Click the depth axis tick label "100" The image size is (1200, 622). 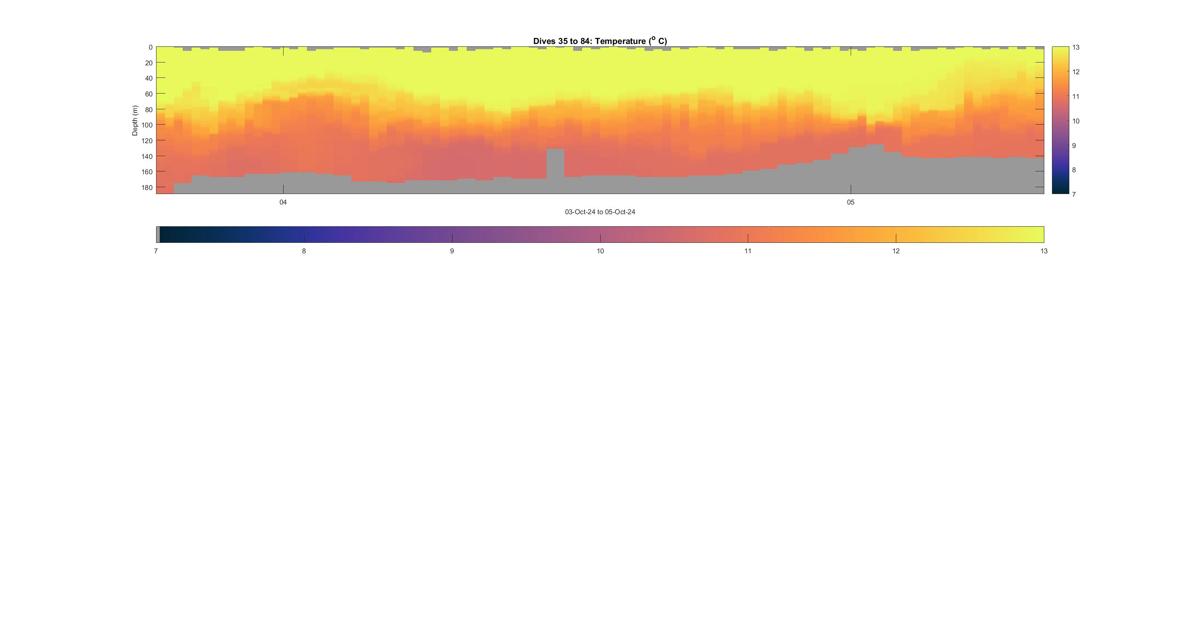pos(146,125)
